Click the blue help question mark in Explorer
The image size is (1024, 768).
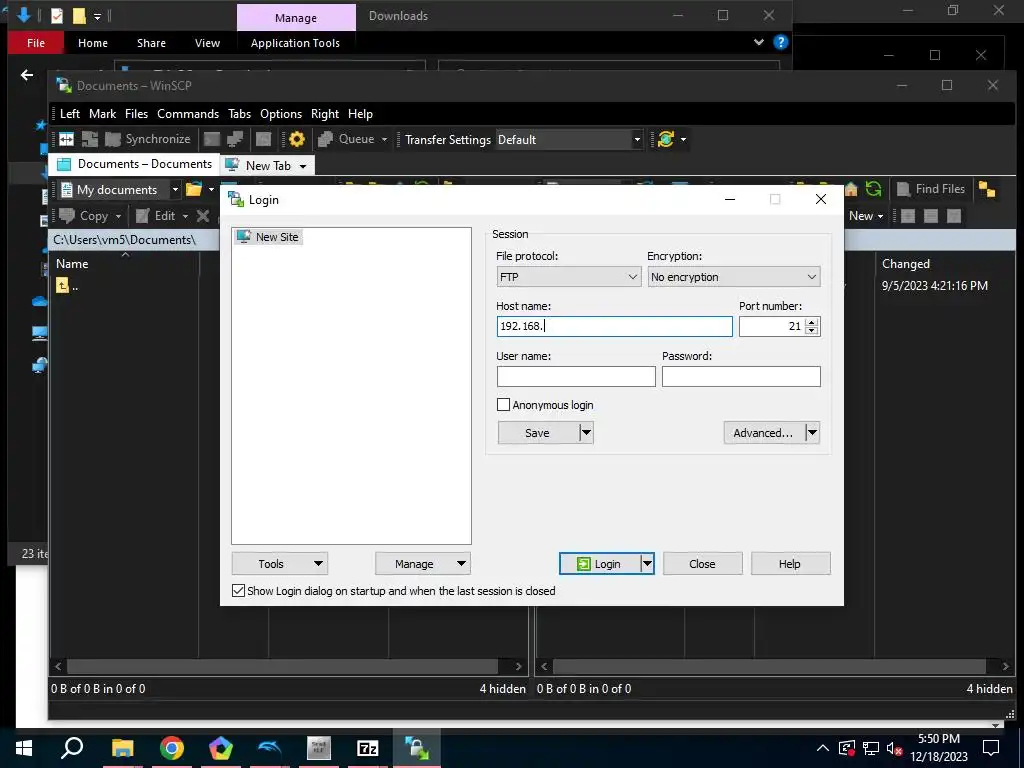pos(780,42)
